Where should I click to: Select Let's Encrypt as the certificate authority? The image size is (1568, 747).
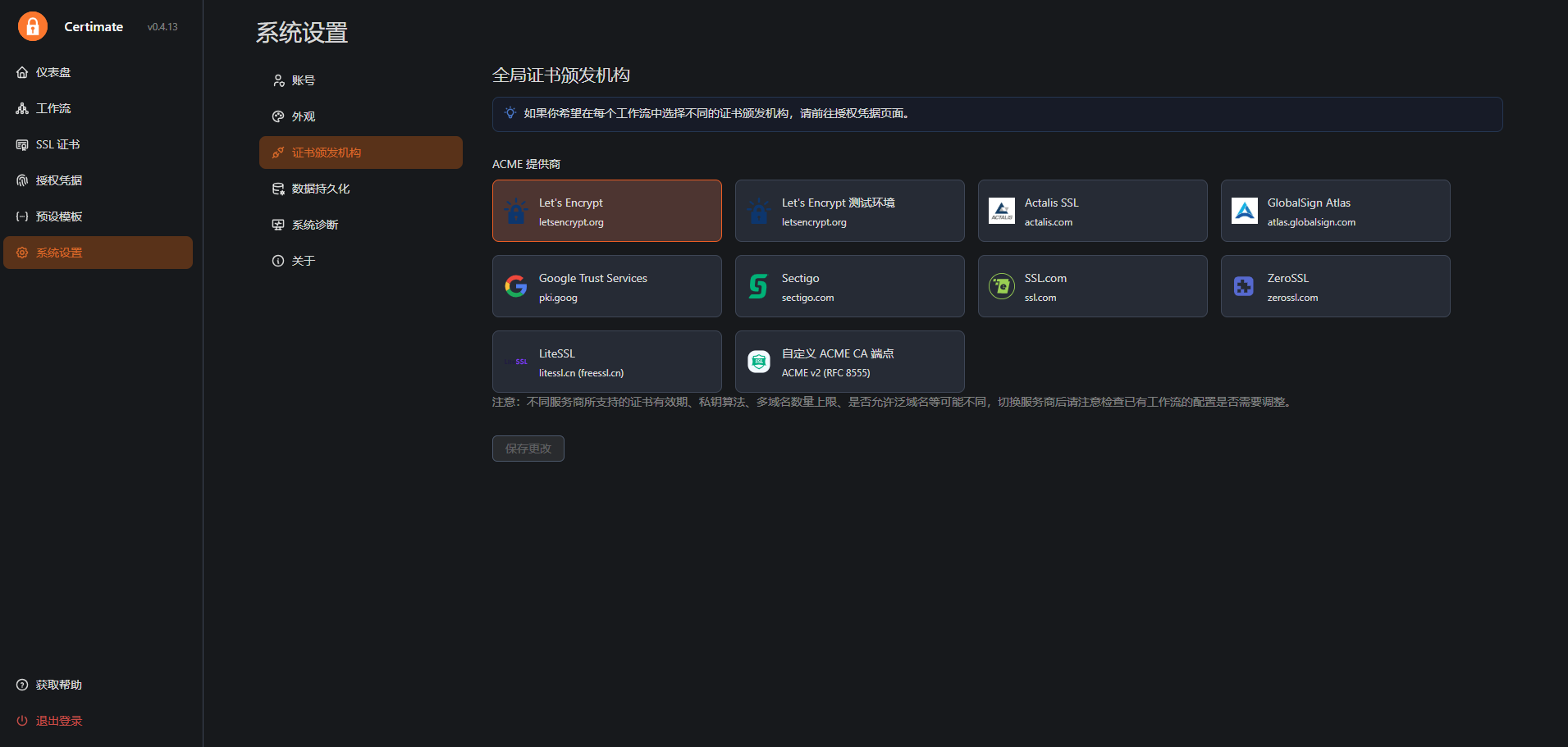(606, 211)
